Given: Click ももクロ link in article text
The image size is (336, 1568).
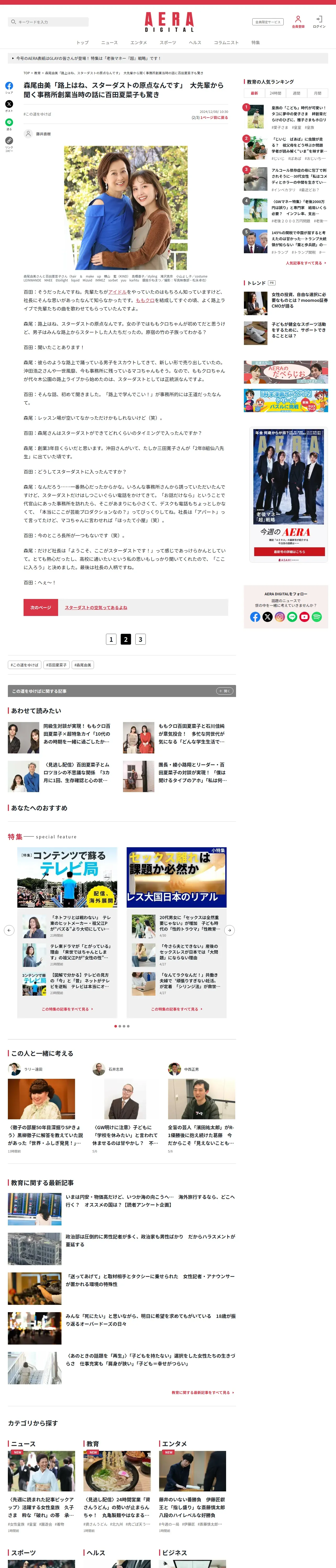Looking at the screenshot, I should coord(145,300).
